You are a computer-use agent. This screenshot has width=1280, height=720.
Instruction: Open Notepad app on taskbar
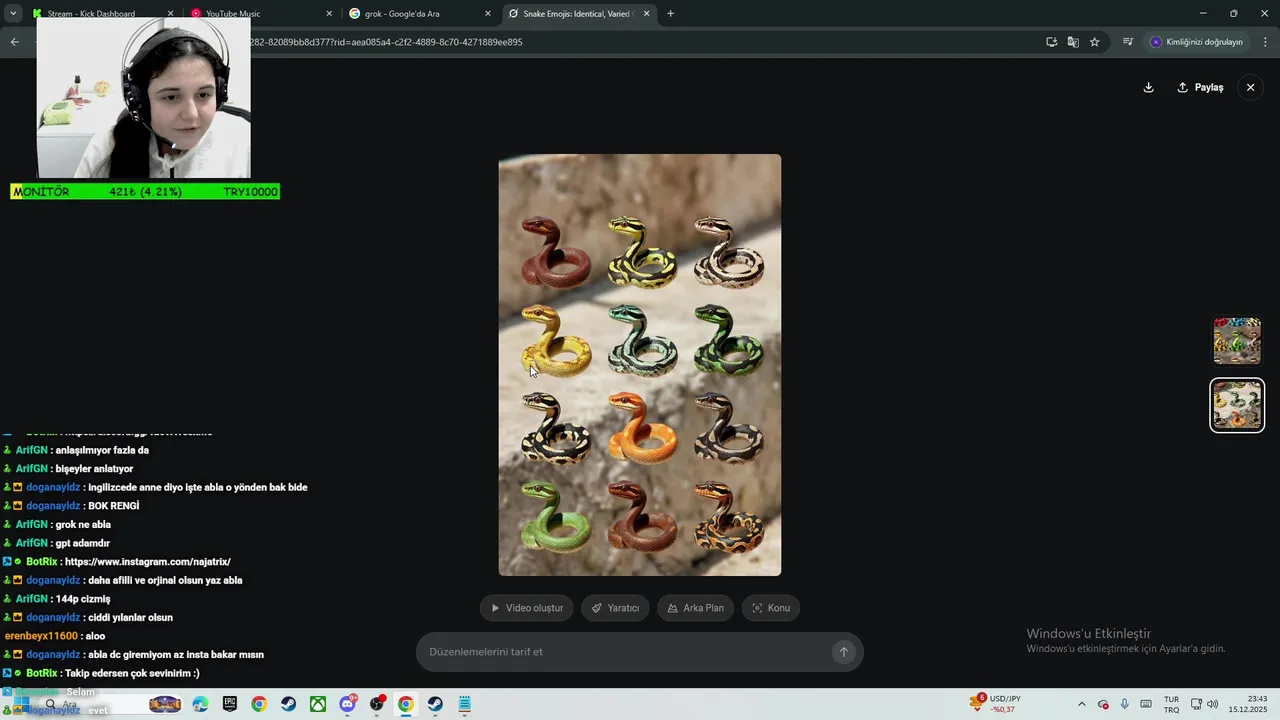coord(465,704)
